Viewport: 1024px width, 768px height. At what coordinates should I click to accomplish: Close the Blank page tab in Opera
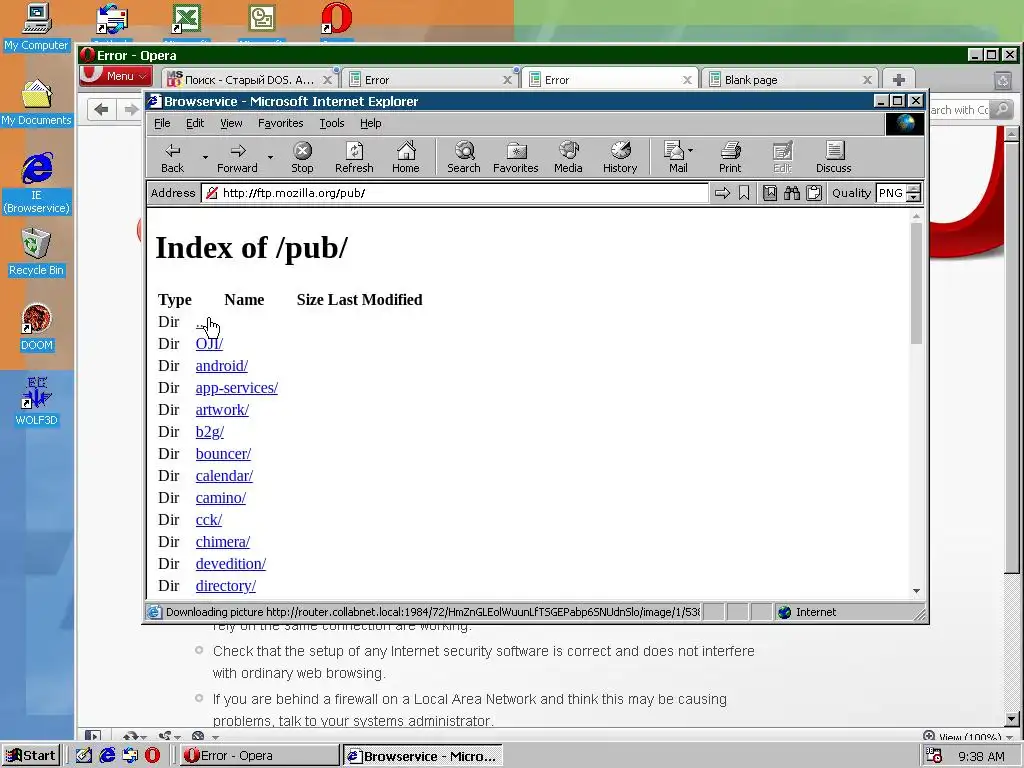point(867,80)
